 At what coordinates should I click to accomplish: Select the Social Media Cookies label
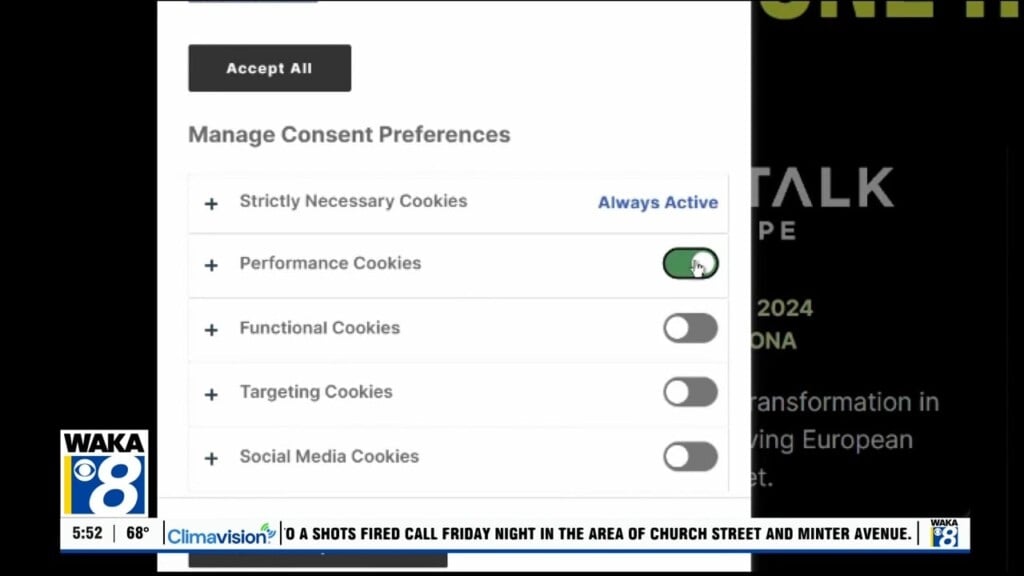[x=329, y=456]
